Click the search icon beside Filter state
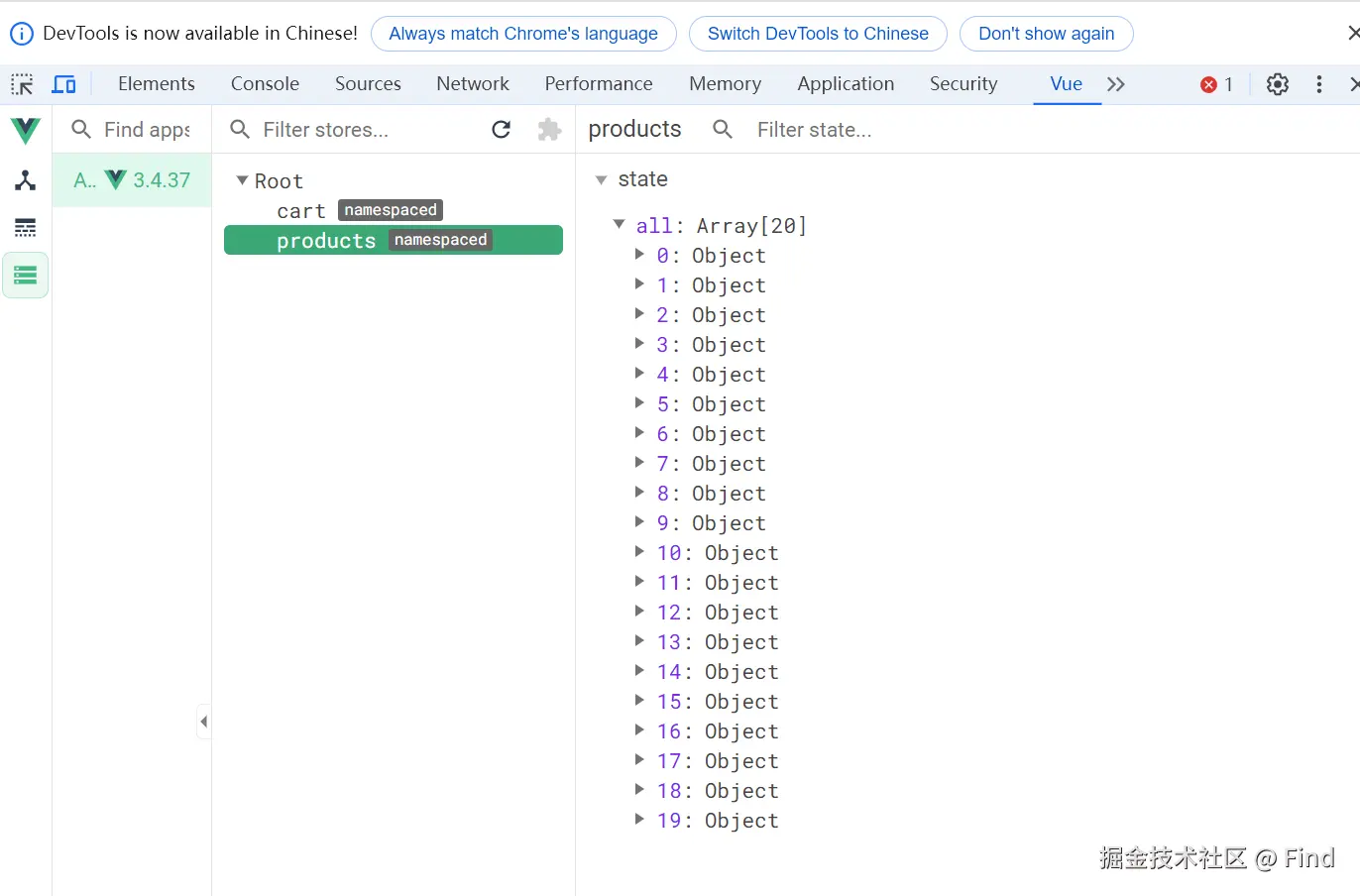Image resolution: width=1360 pixels, height=896 pixels. click(x=723, y=130)
